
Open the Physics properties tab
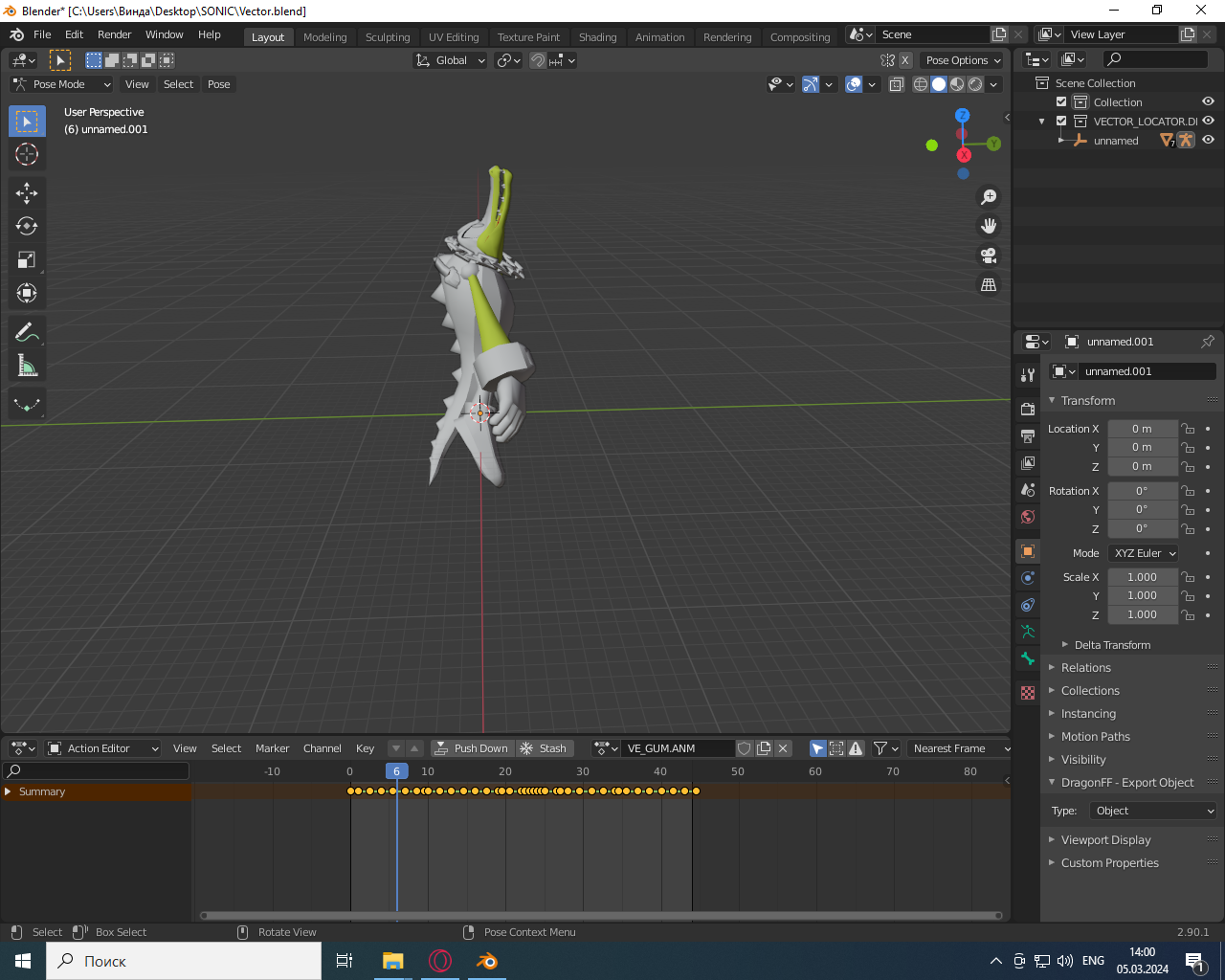coord(1028,578)
